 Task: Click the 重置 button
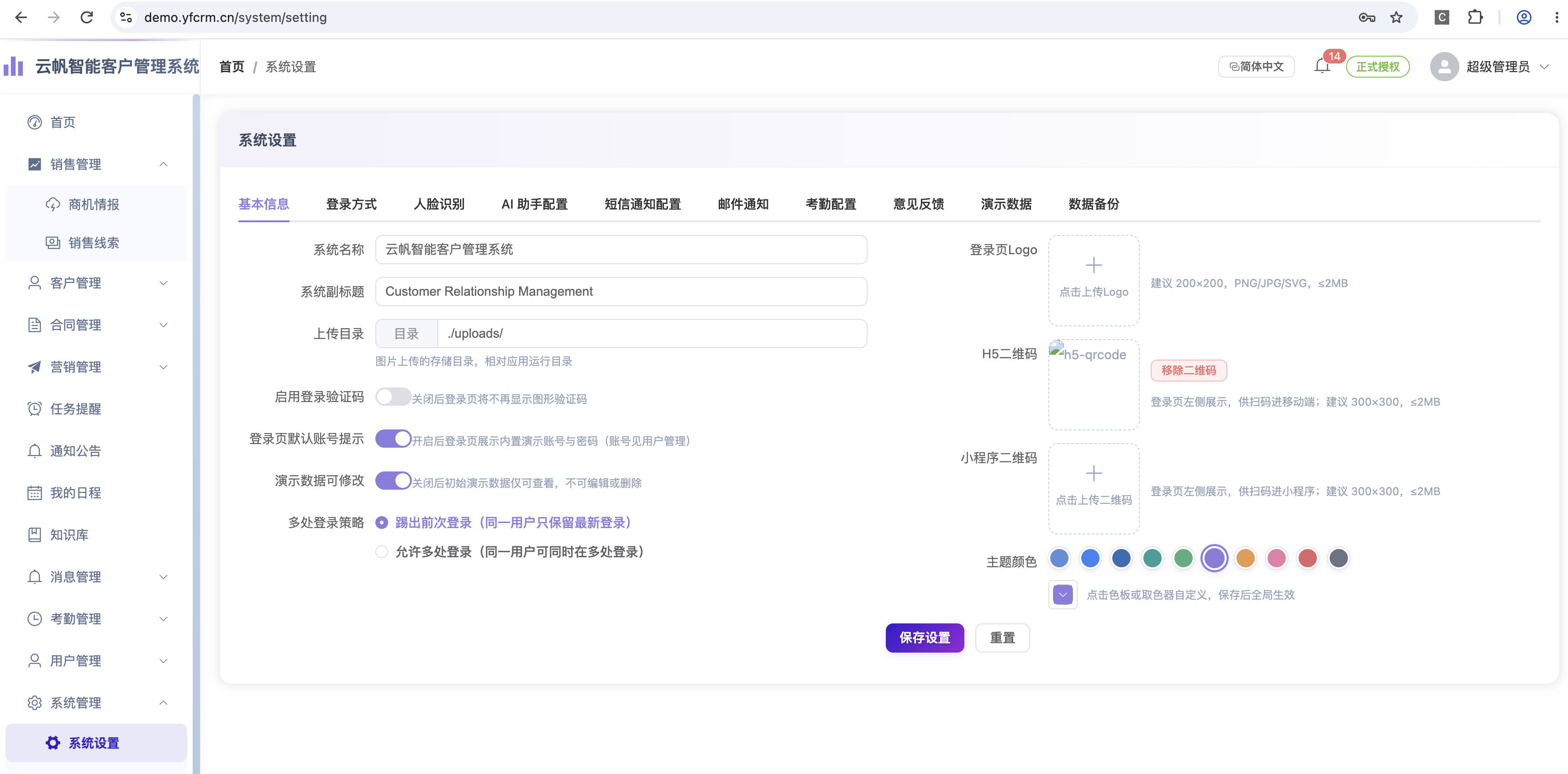(1003, 638)
